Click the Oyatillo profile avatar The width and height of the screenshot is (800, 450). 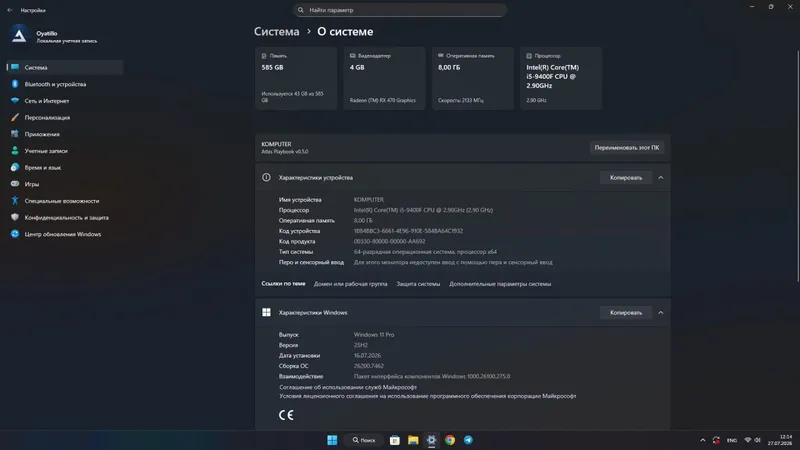tap(19, 36)
